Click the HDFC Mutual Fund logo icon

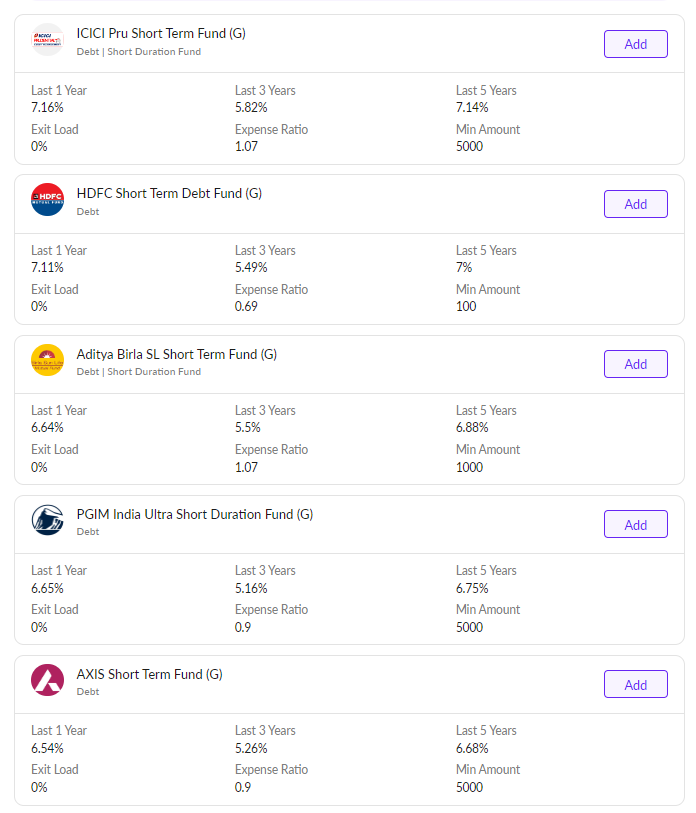pyautogui.click(x=47, y=200)
